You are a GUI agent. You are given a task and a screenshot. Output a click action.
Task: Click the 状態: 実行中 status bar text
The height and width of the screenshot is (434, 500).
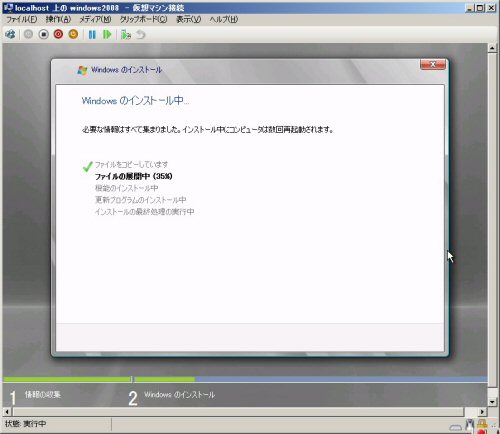[25, 424]
